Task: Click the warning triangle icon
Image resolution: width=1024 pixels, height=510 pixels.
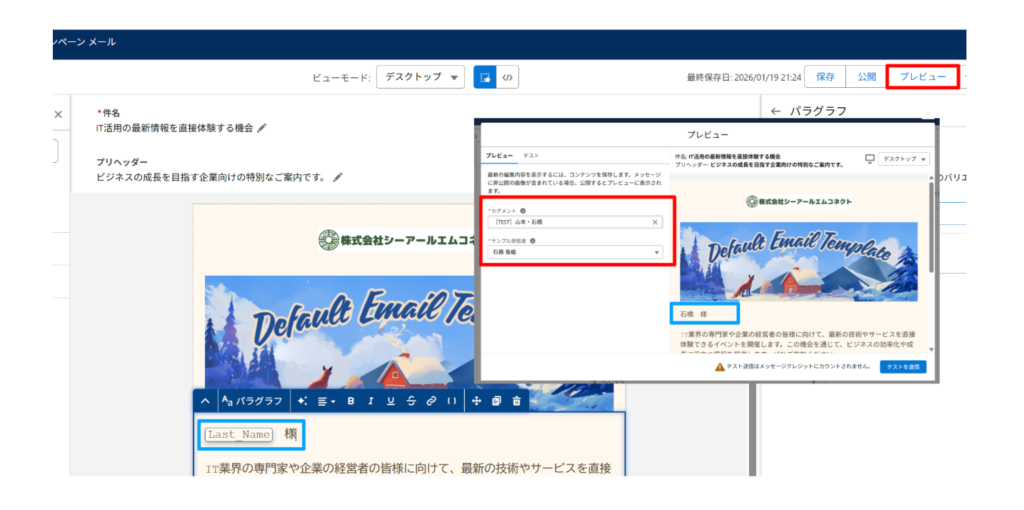Action: pos(720,367)
